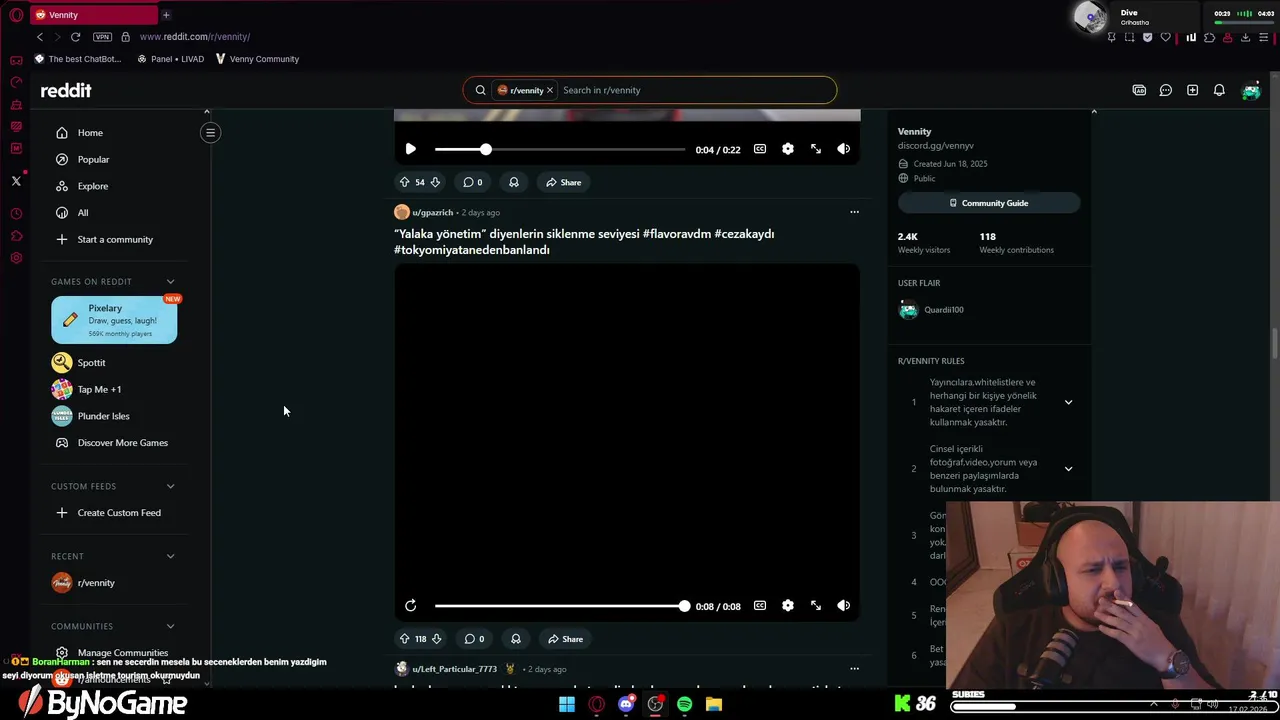Share the post with 118 votes

tap(565, 639)
